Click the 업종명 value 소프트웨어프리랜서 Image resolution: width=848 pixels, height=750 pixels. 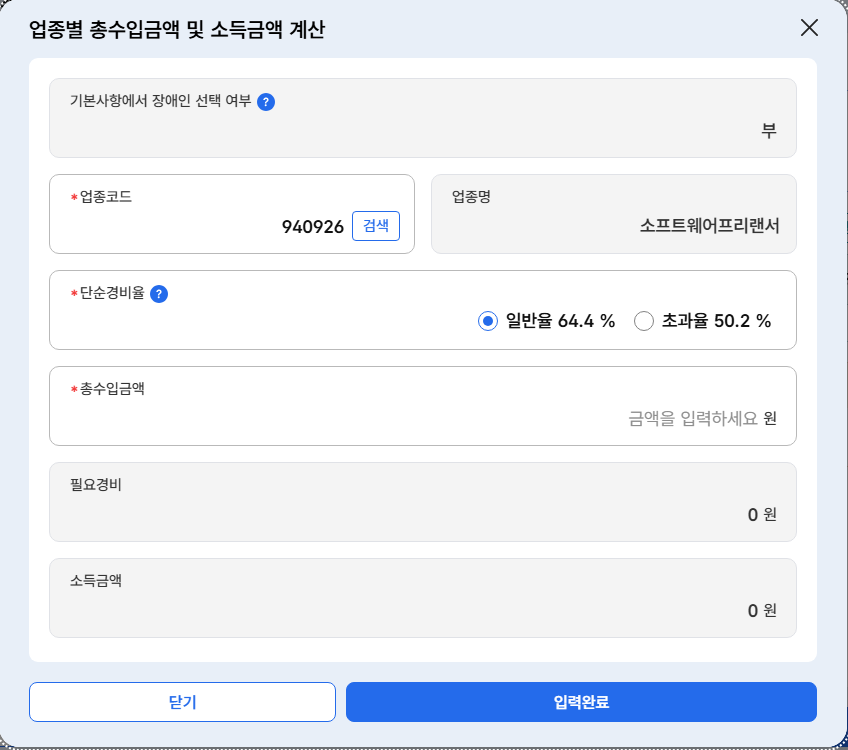pyautogui.click(x=710, y=225)
